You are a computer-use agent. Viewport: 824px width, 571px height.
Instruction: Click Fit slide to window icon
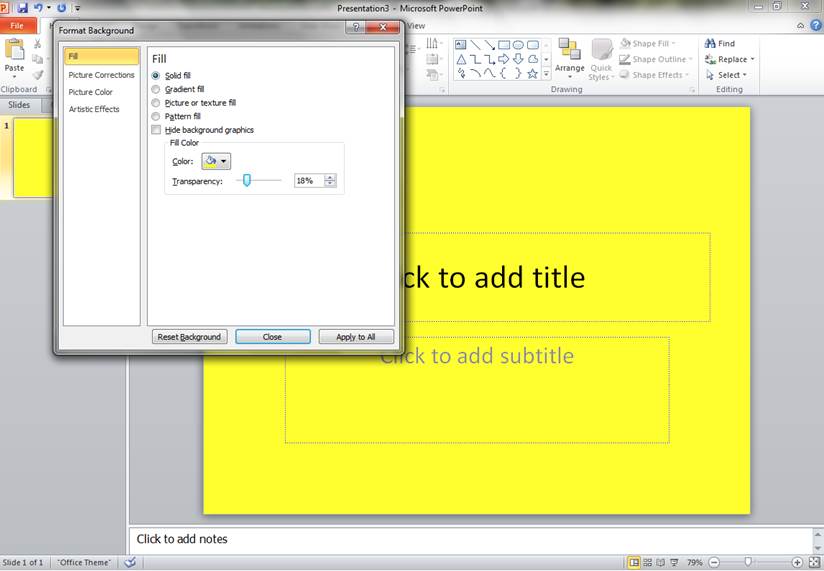(x=814, y=563)
